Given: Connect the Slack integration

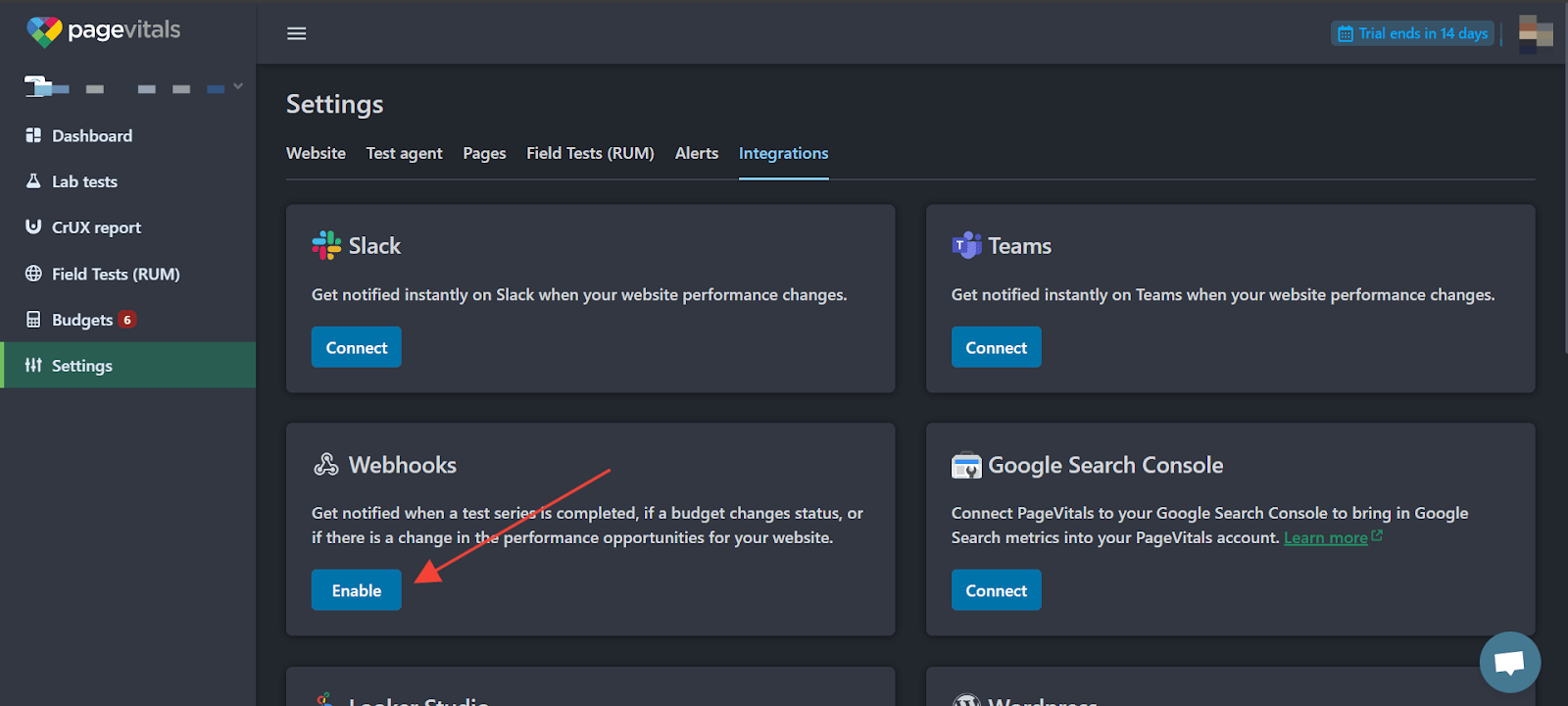Looking at the screenshot, I should tap(357, 347).
